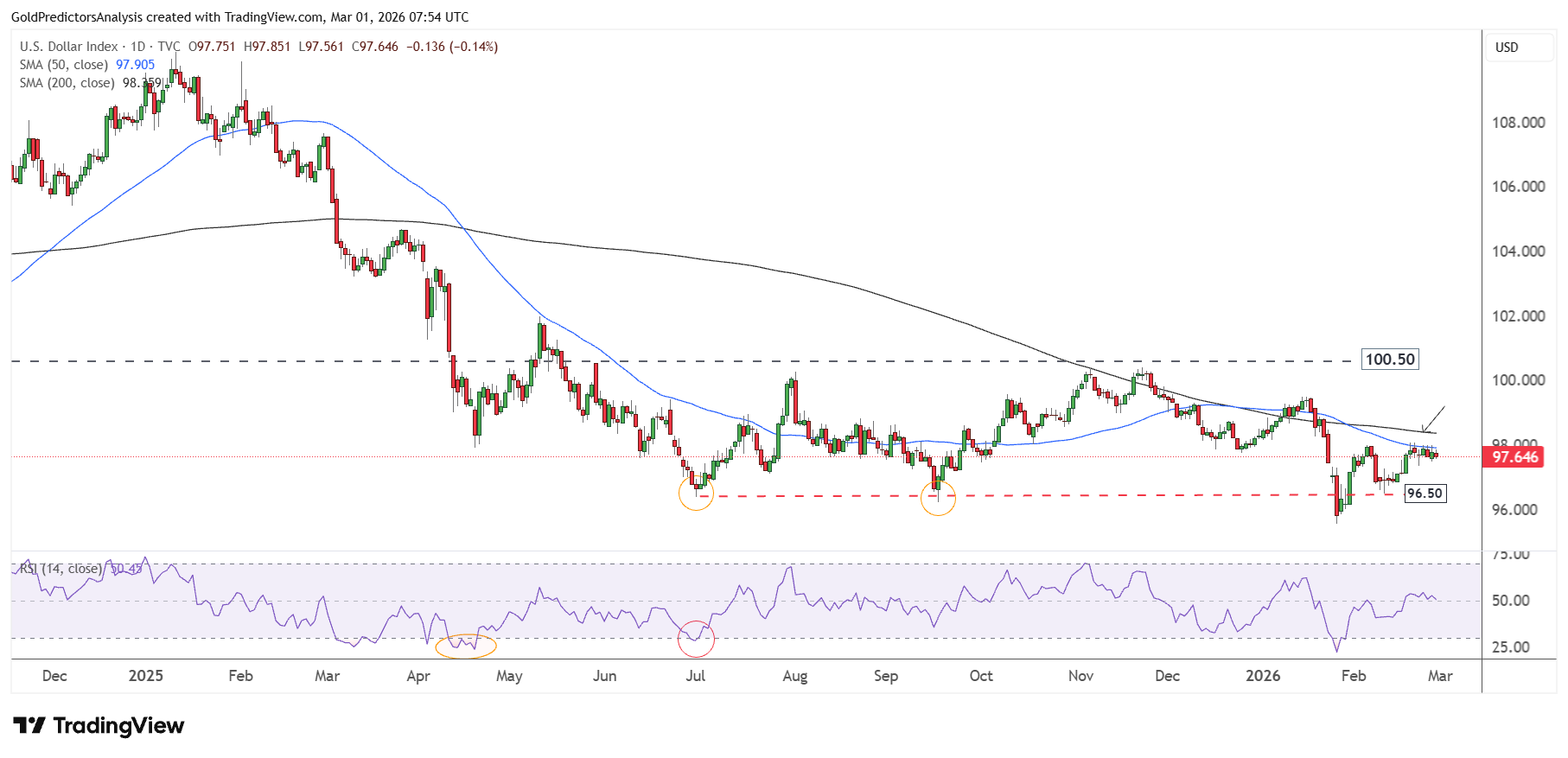Click the SMA (200, close) legend label
Viewport: 1568px width, 758px height.
click(x=67, y=83)
